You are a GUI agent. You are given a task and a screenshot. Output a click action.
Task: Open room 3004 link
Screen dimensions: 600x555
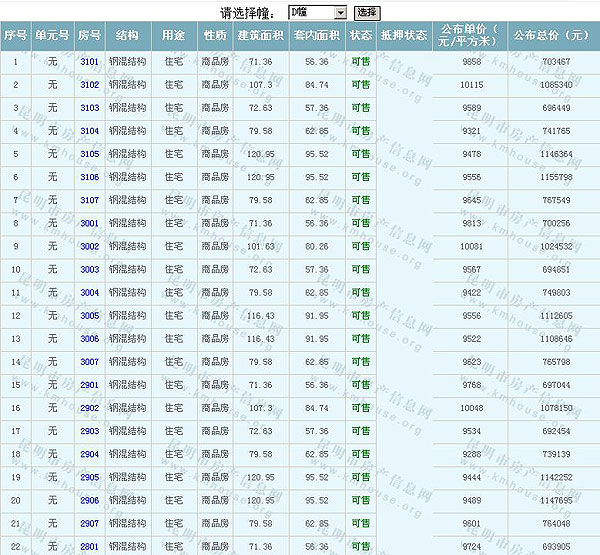[90, 293]
